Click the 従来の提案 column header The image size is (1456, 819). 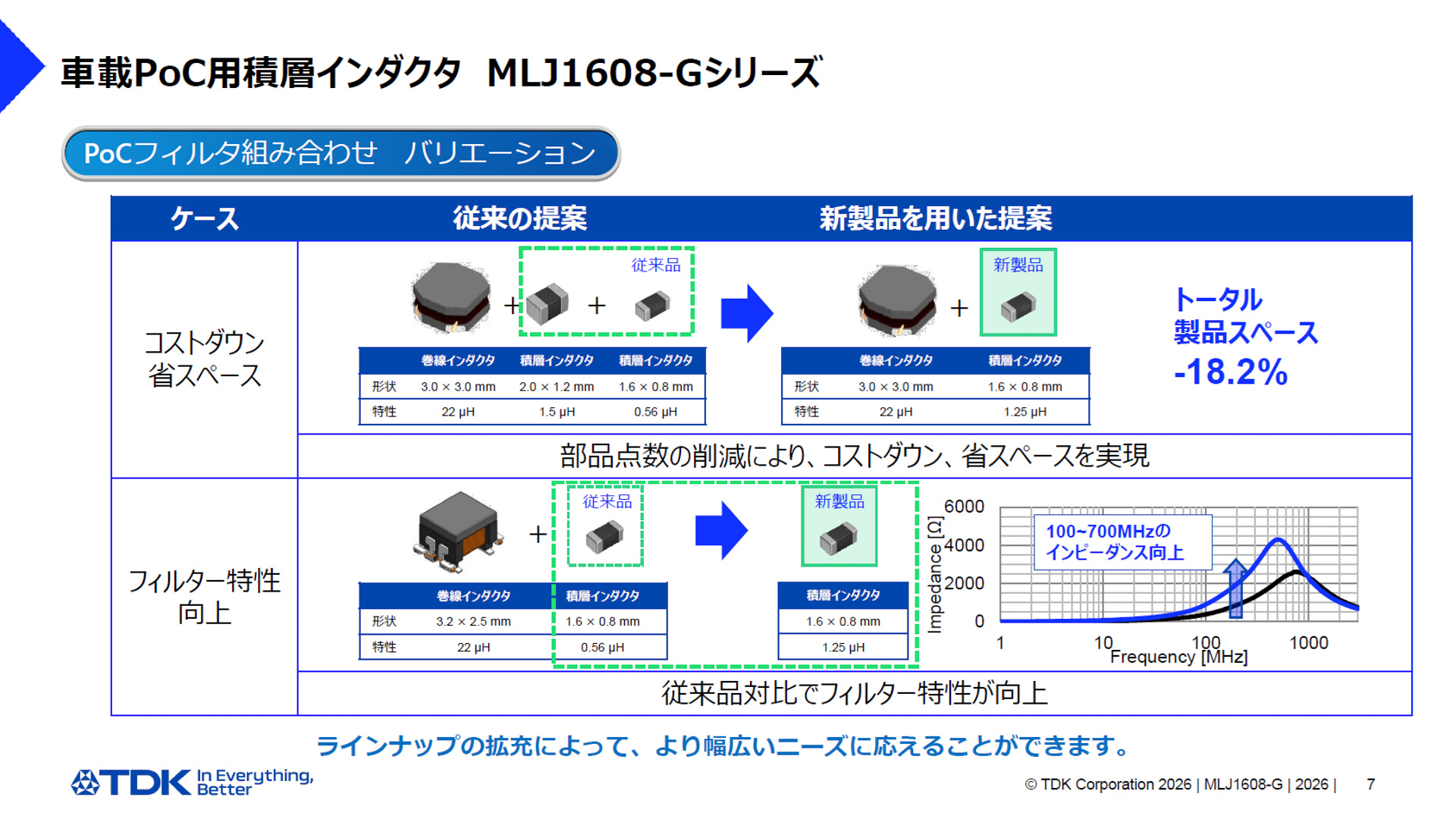tap(520, 218)
